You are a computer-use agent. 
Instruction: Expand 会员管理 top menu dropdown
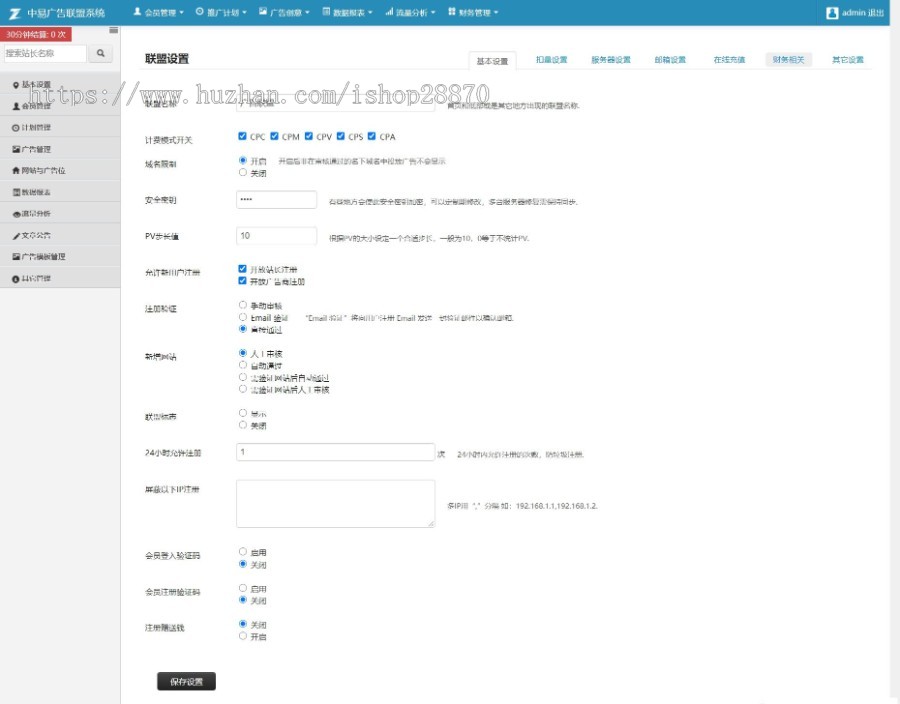point(158,12)
